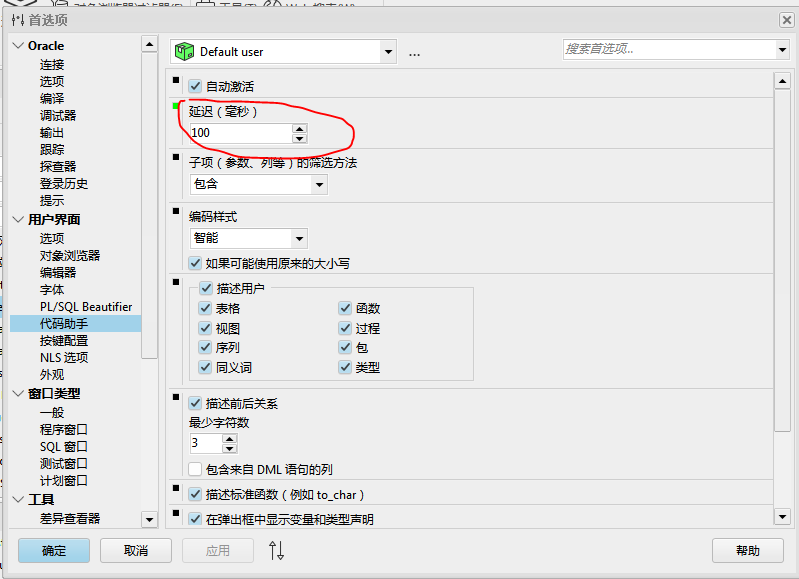Click the ellipsis button next to Default user
799x579 pixels.
pyautogui.click(x=414, y=52)
